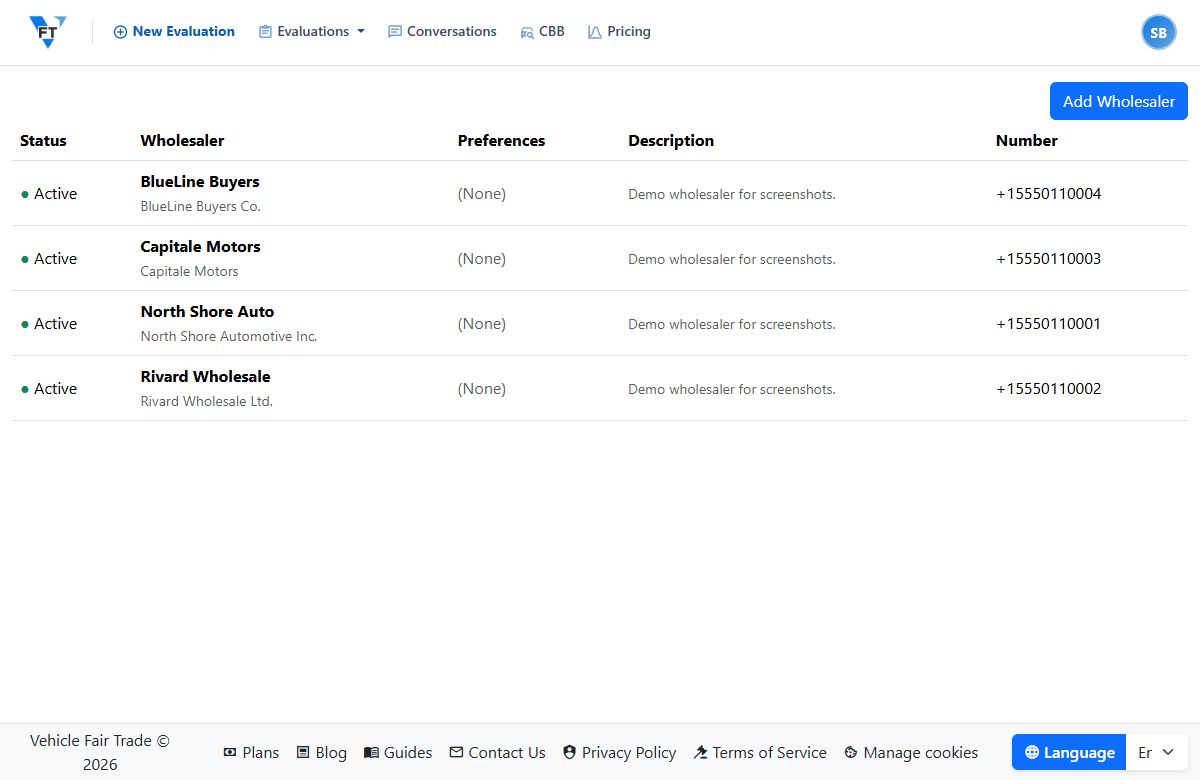Navigate to the Pricing page
This screenshot has width=1200, height=780.
(619, 32)
